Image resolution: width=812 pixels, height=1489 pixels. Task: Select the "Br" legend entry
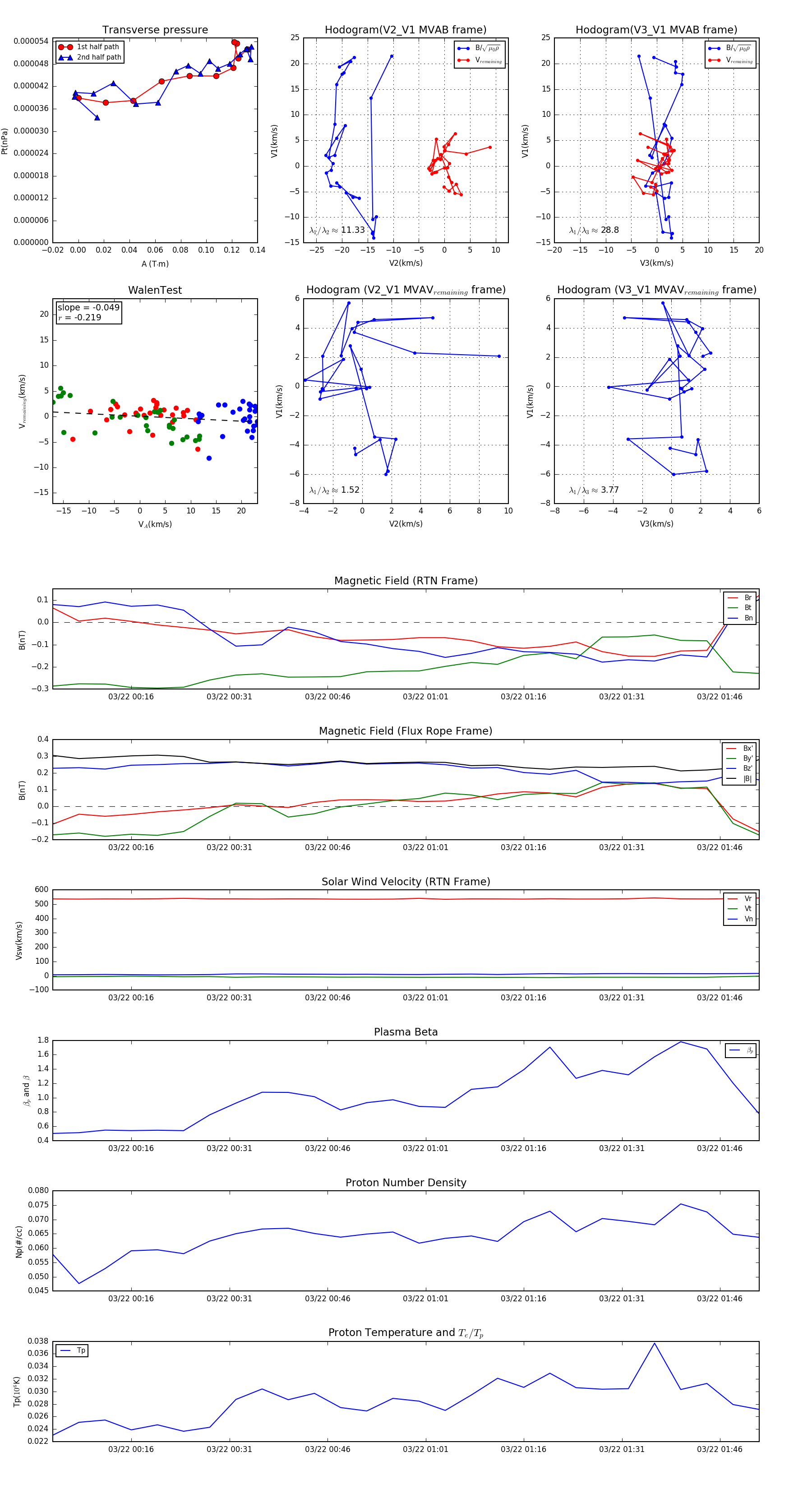click(740, 598)
